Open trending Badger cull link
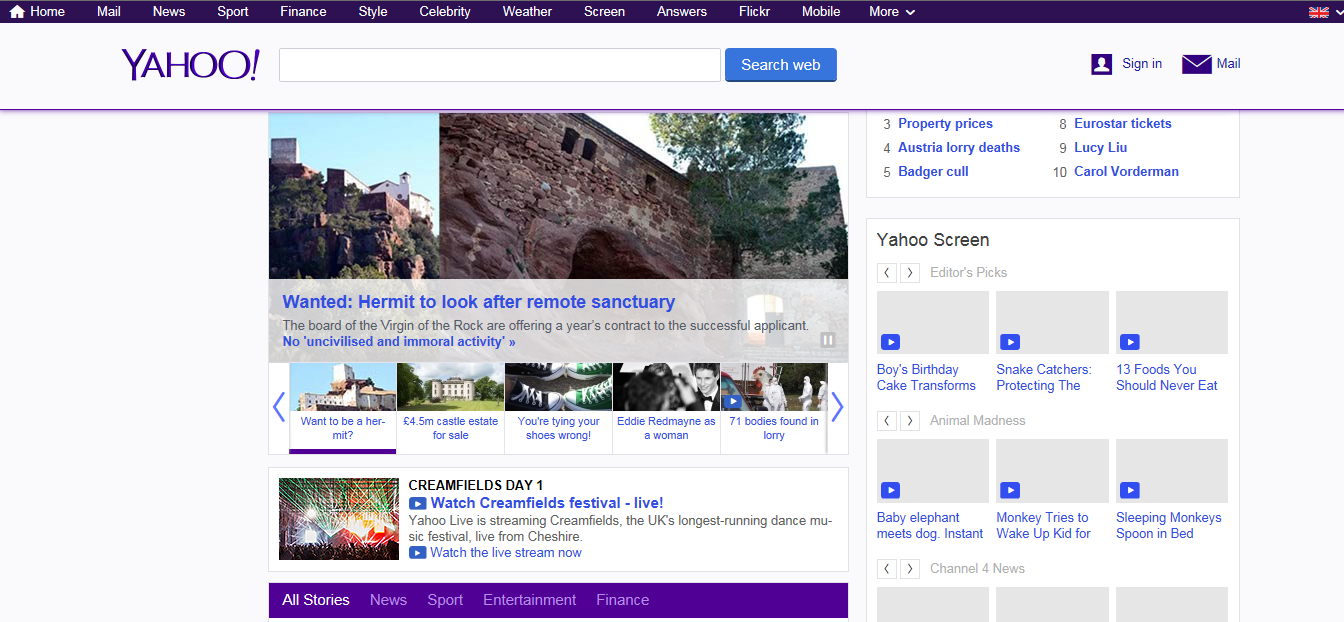The image size is (1344, 622). [x=933, y=172]
